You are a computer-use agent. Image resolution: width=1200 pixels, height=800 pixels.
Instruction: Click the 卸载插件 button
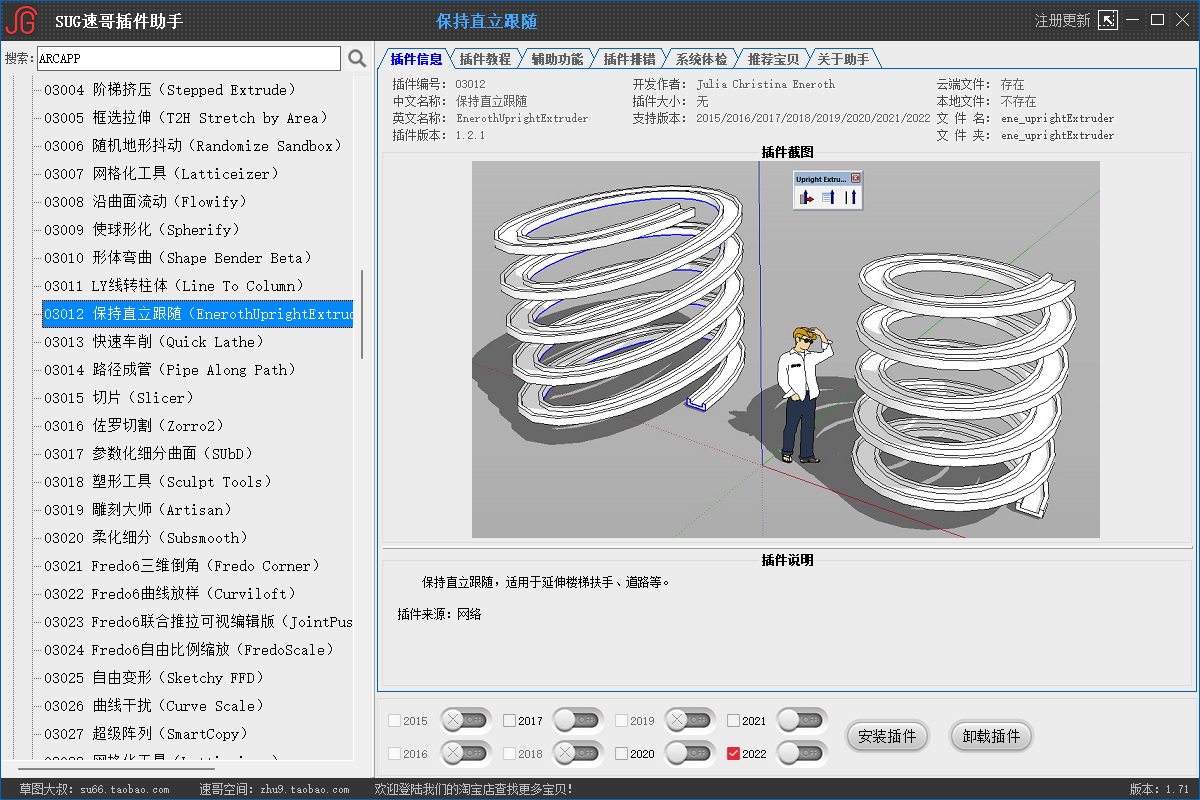coord(991,737)
